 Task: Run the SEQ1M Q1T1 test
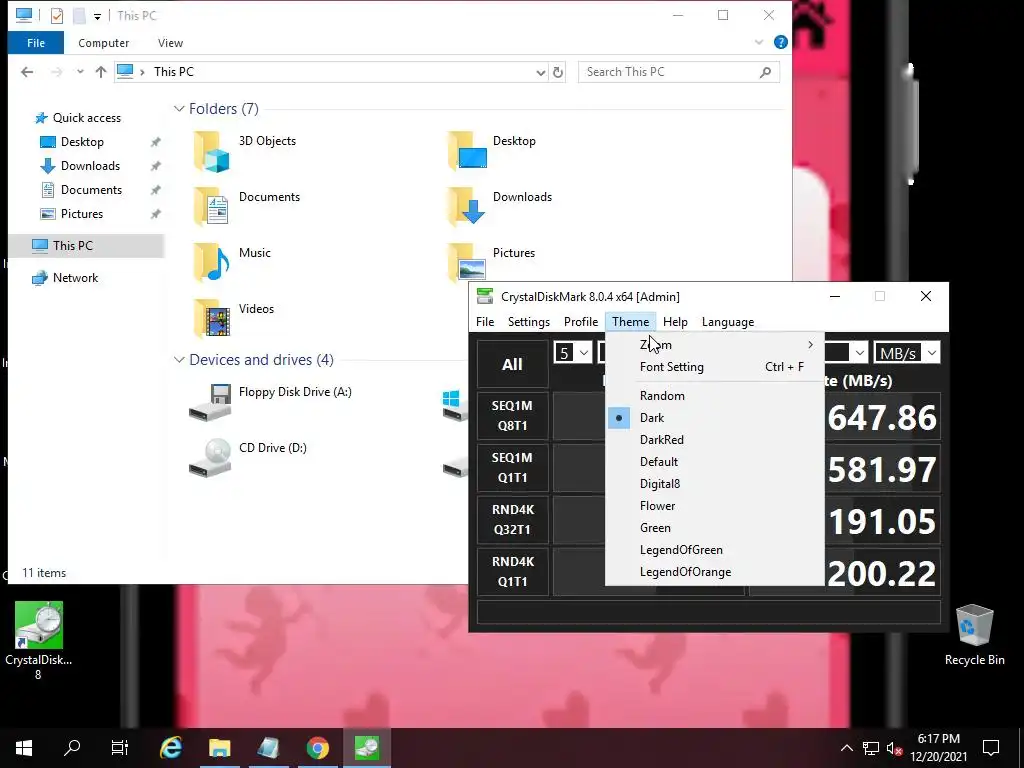coord(513,468)
